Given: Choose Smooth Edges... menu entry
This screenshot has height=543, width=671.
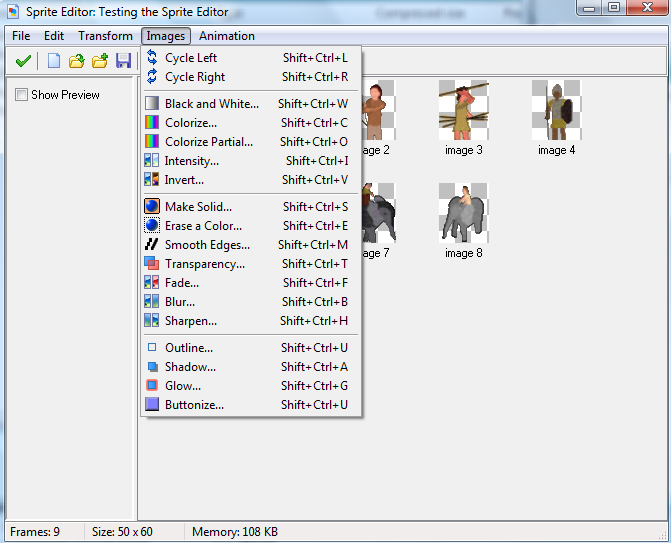Looking at the screenshot, I should [x=251, y=245].
